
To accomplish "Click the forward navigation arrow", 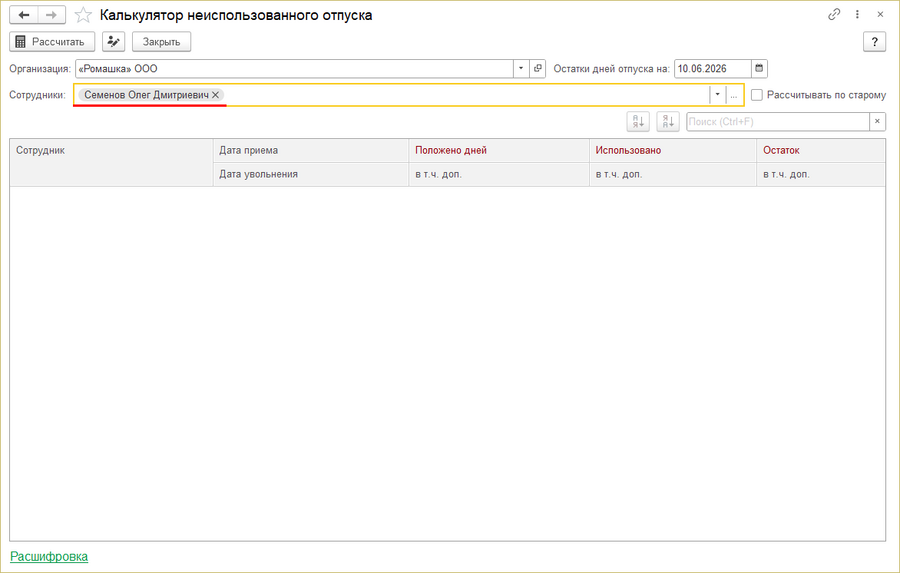I will point(52,15).
